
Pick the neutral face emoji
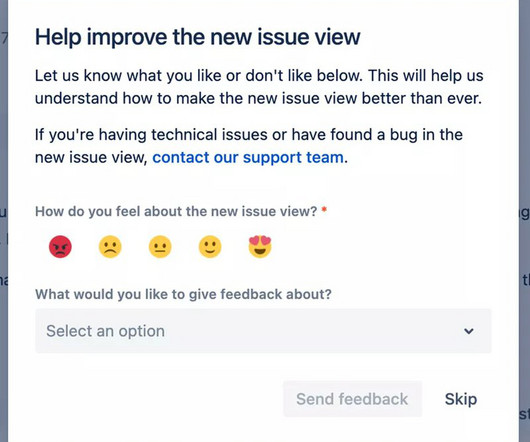160,247
